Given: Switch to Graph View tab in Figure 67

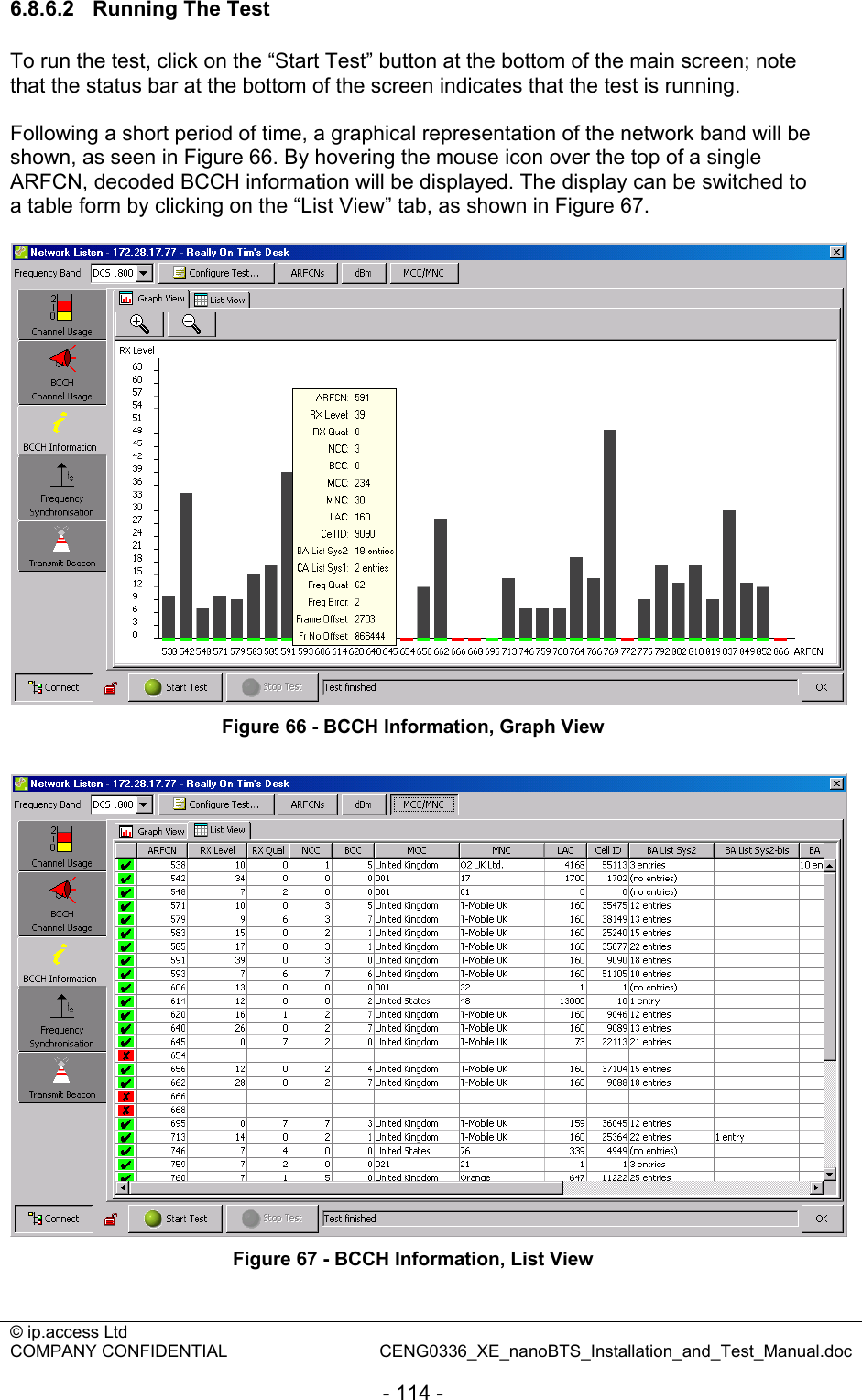Looking at the screenshot, I should 152,831.
